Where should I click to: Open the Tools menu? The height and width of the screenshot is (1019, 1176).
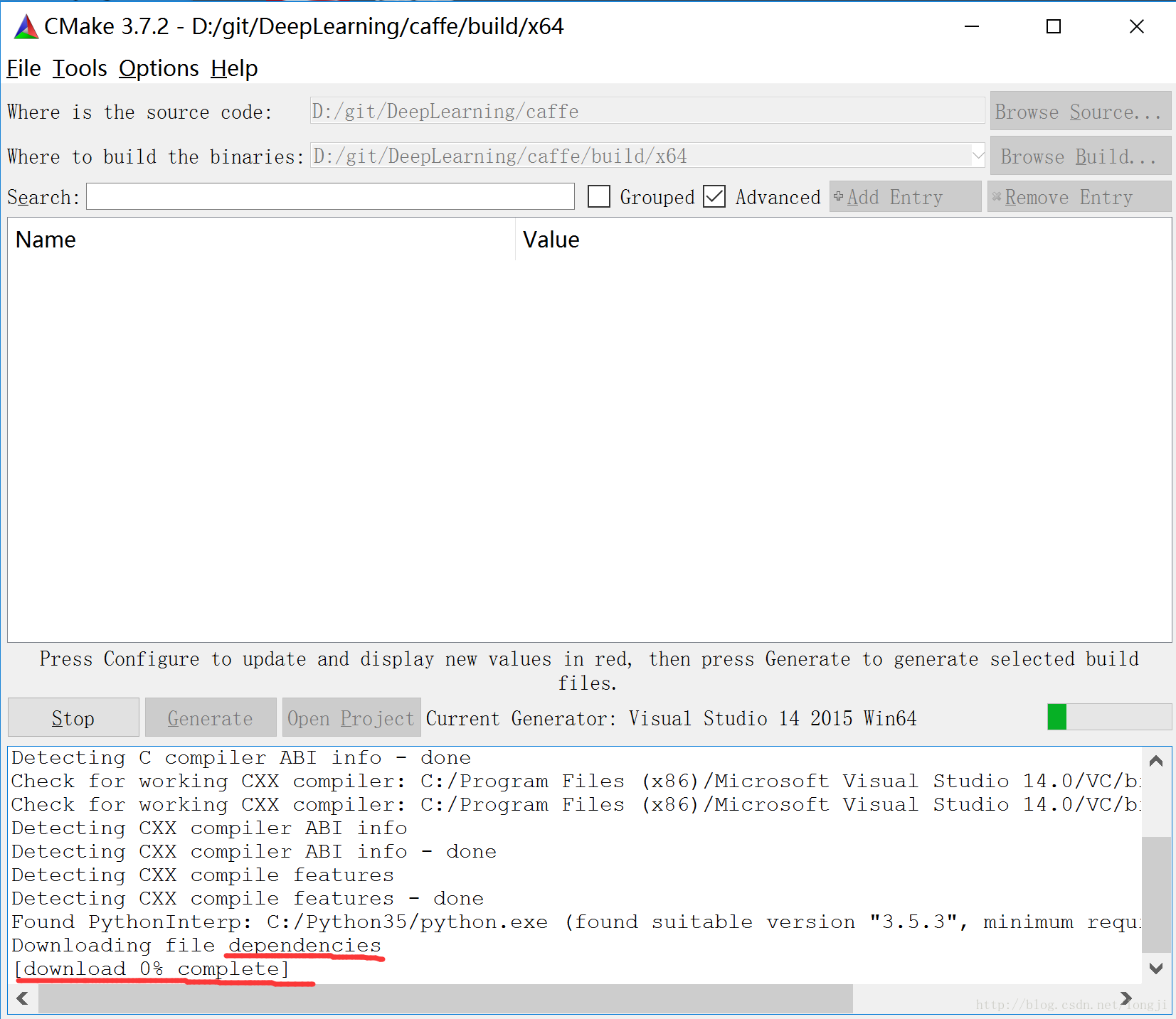(x=80, y=68)
